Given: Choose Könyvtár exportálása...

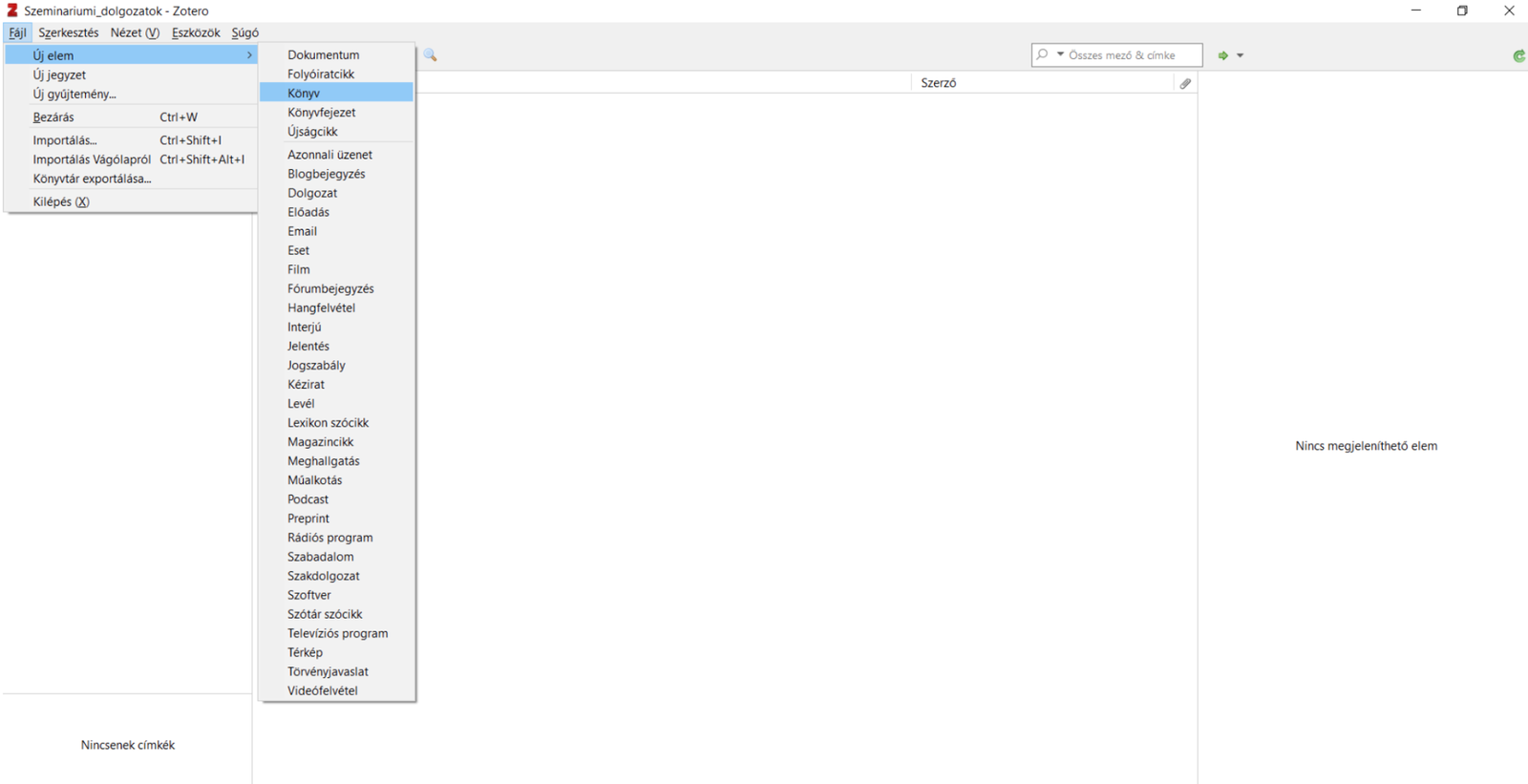Looking at the screenshot, I should pos(131,178).
